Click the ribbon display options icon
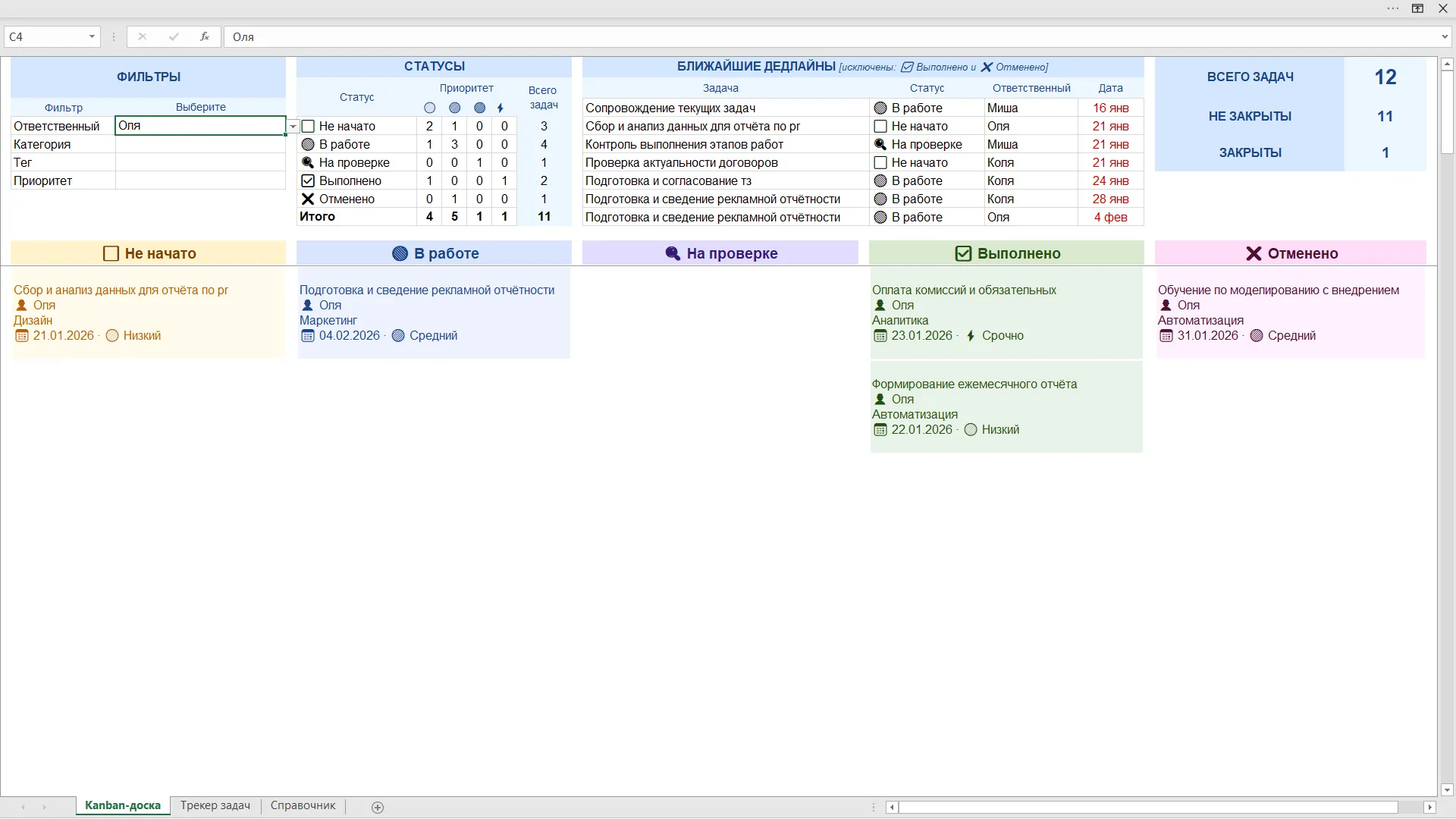Image resolution: width=1456 pixels, height=819 pixels. point(1417,8)
